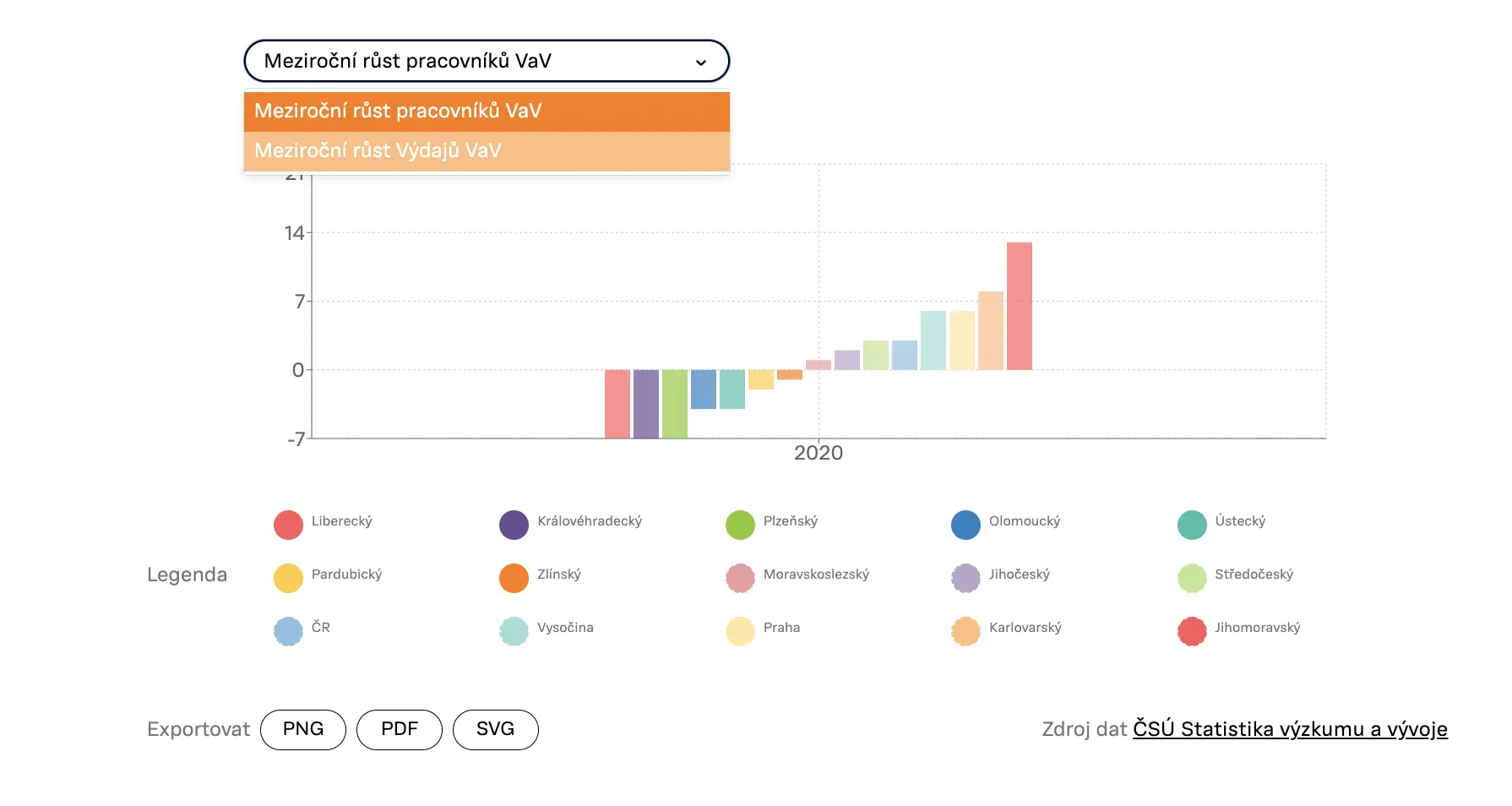This screenshot has width=1512, height=806.
Task: Select Meziroční růst Výdajů VaV option
Action: pyautogui.click(x=486, y=151)
